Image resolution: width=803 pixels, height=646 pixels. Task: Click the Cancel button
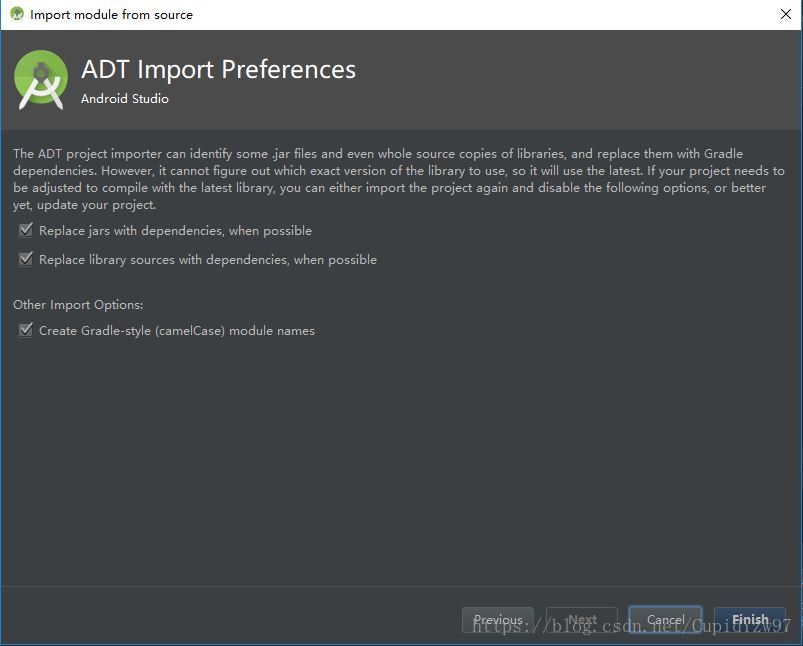tap(665, 620)
